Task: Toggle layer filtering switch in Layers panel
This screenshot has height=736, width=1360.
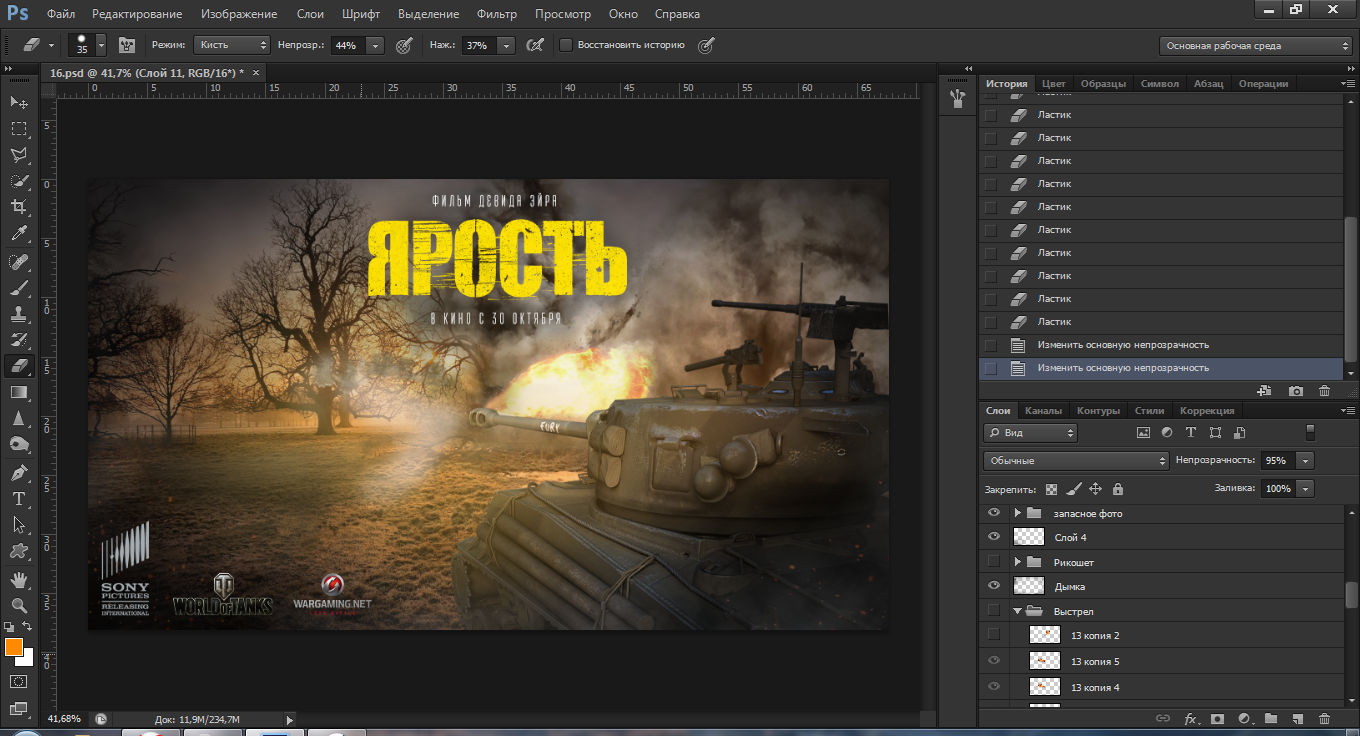Action: (x=1310, y=432)
